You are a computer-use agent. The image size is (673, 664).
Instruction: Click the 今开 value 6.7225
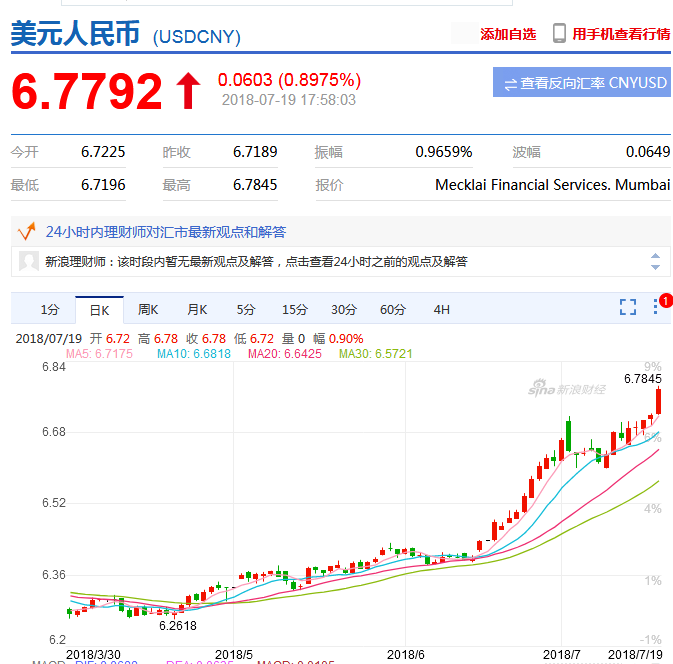(x=103, y=152)
